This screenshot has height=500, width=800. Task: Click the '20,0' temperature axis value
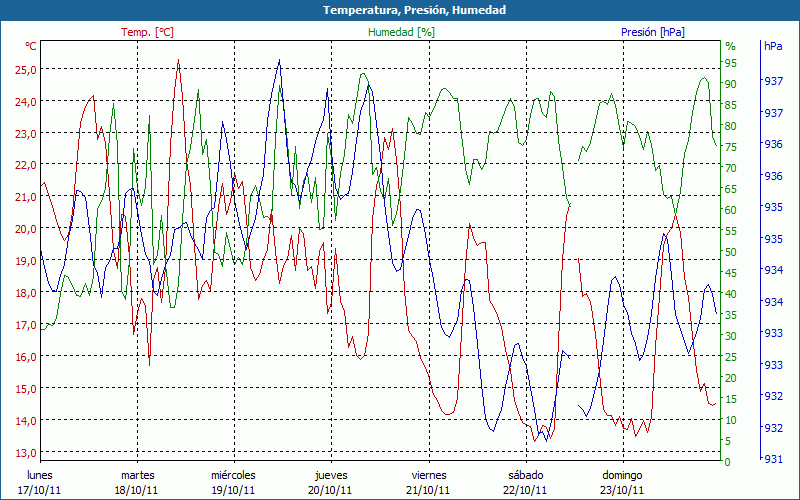point(26,229)
